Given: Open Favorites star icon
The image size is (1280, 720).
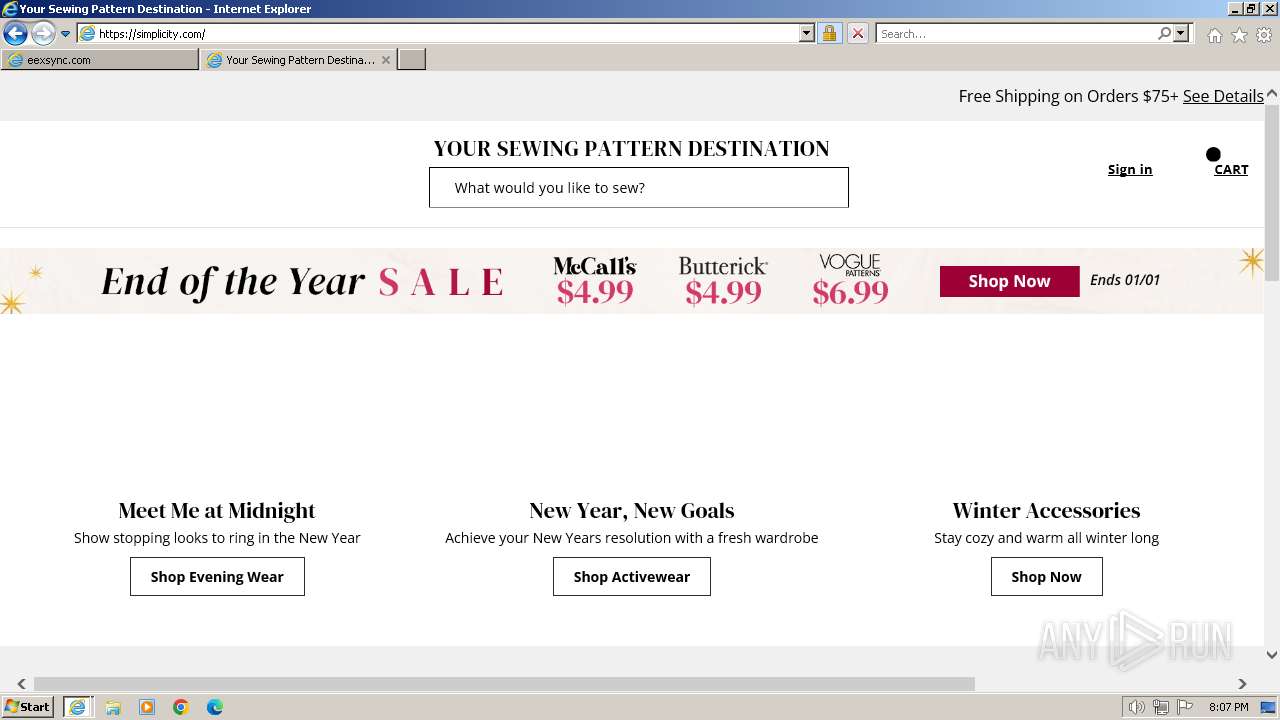Looking at the screenshot, I should click(1239, 35).
